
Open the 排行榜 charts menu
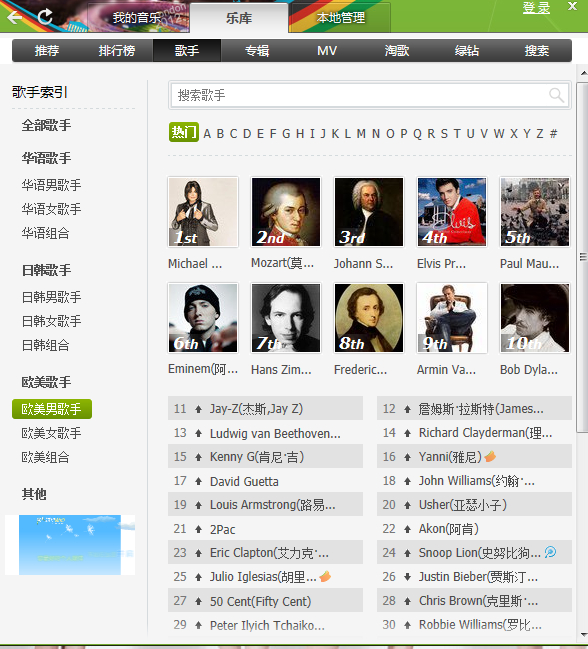pos(117,50)
